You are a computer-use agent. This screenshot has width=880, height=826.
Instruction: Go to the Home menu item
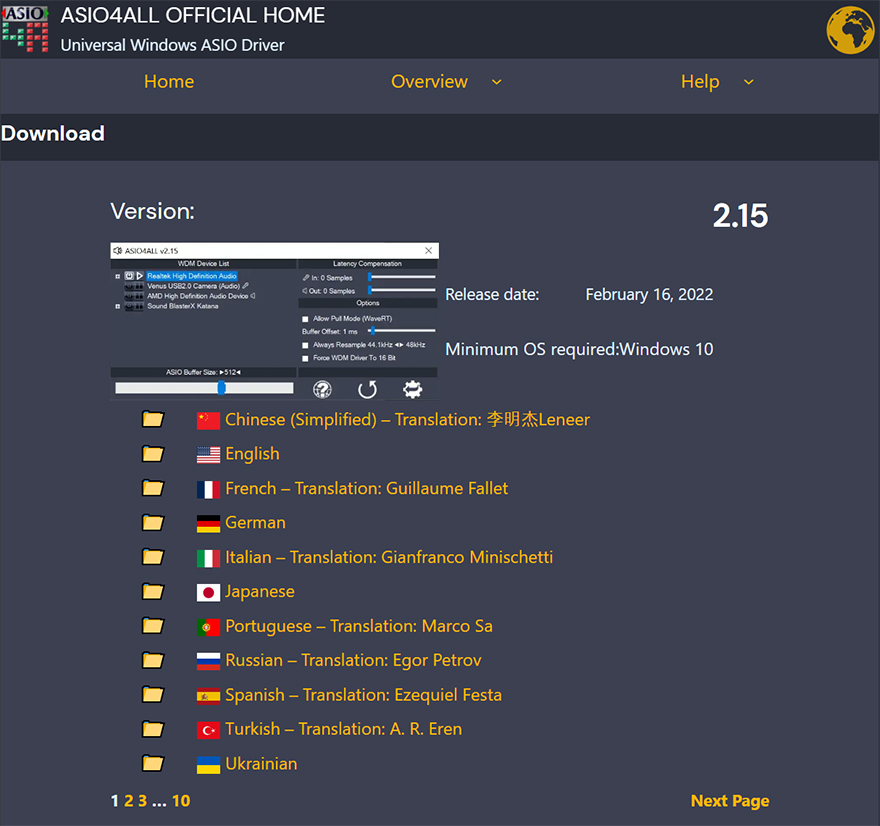click(169, 81)
